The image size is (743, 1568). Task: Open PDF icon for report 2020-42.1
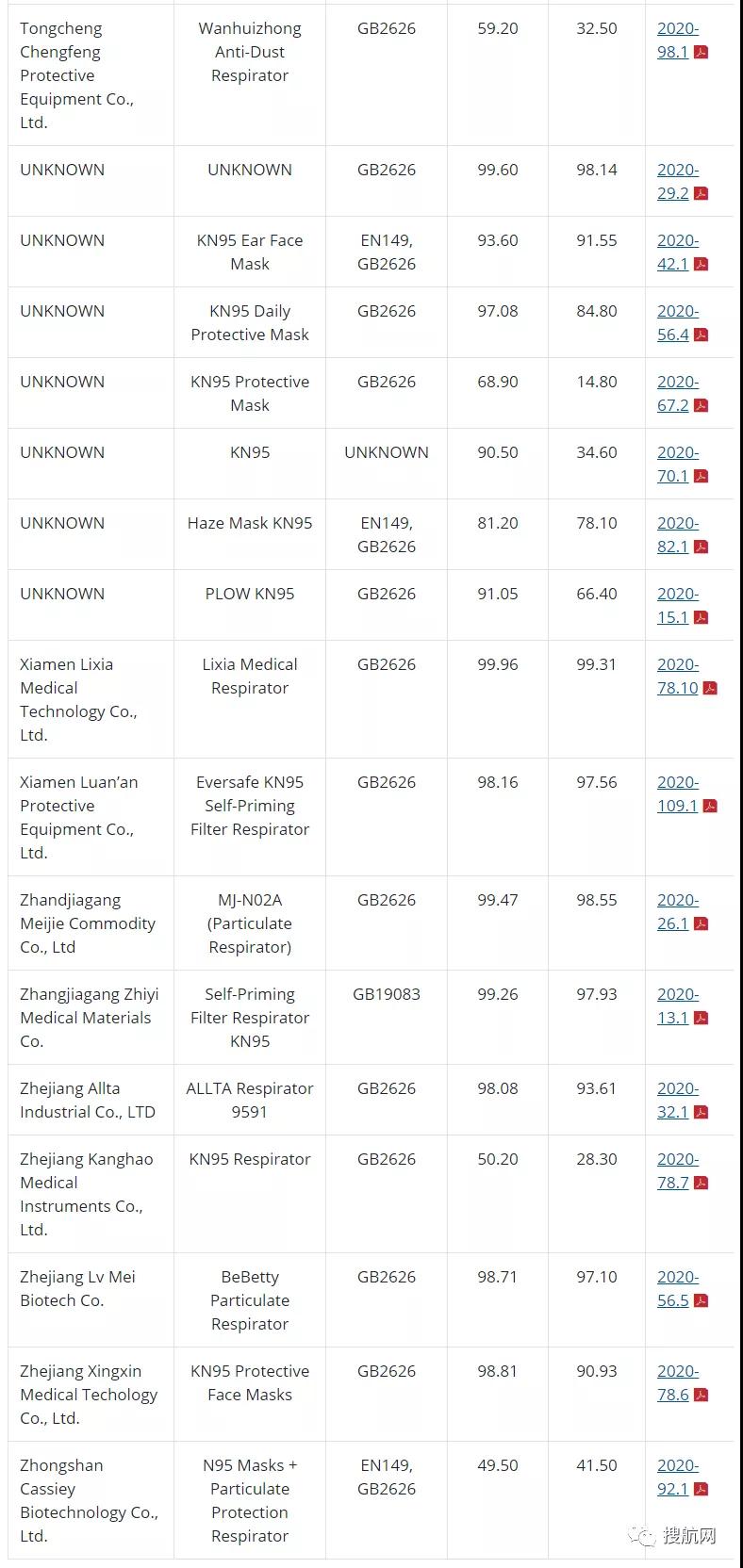(701, 265)
